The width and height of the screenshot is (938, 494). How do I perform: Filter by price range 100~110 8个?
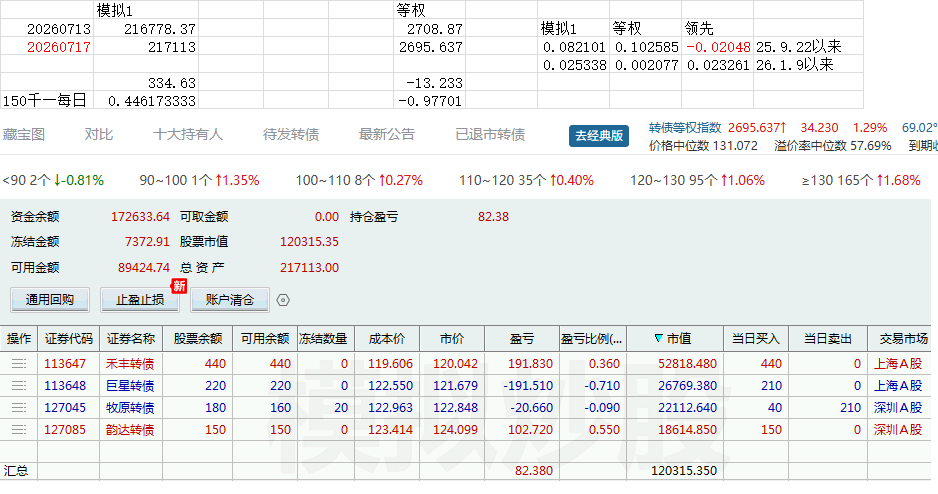point(359,181)
